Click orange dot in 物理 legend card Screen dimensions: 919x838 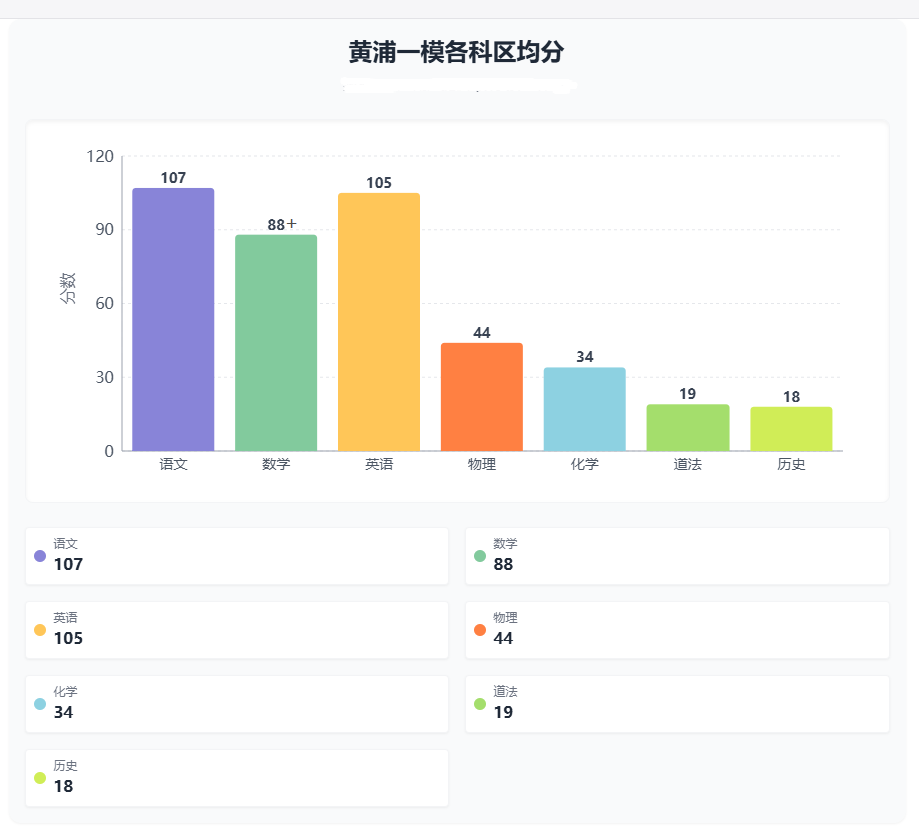tap(480, 630)
